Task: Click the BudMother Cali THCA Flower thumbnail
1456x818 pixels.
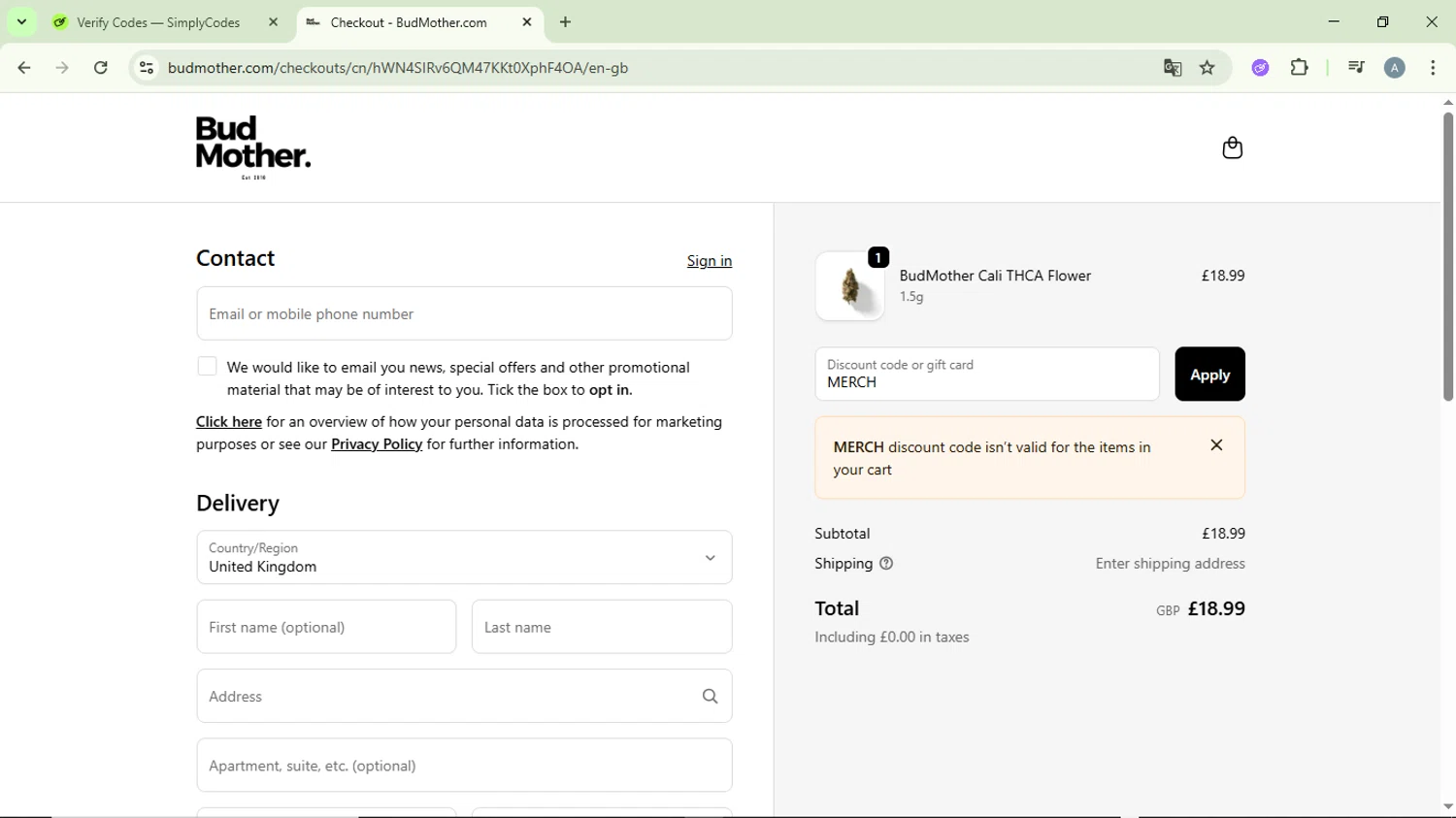Action: pyautogui.click(x=850, y=286)
